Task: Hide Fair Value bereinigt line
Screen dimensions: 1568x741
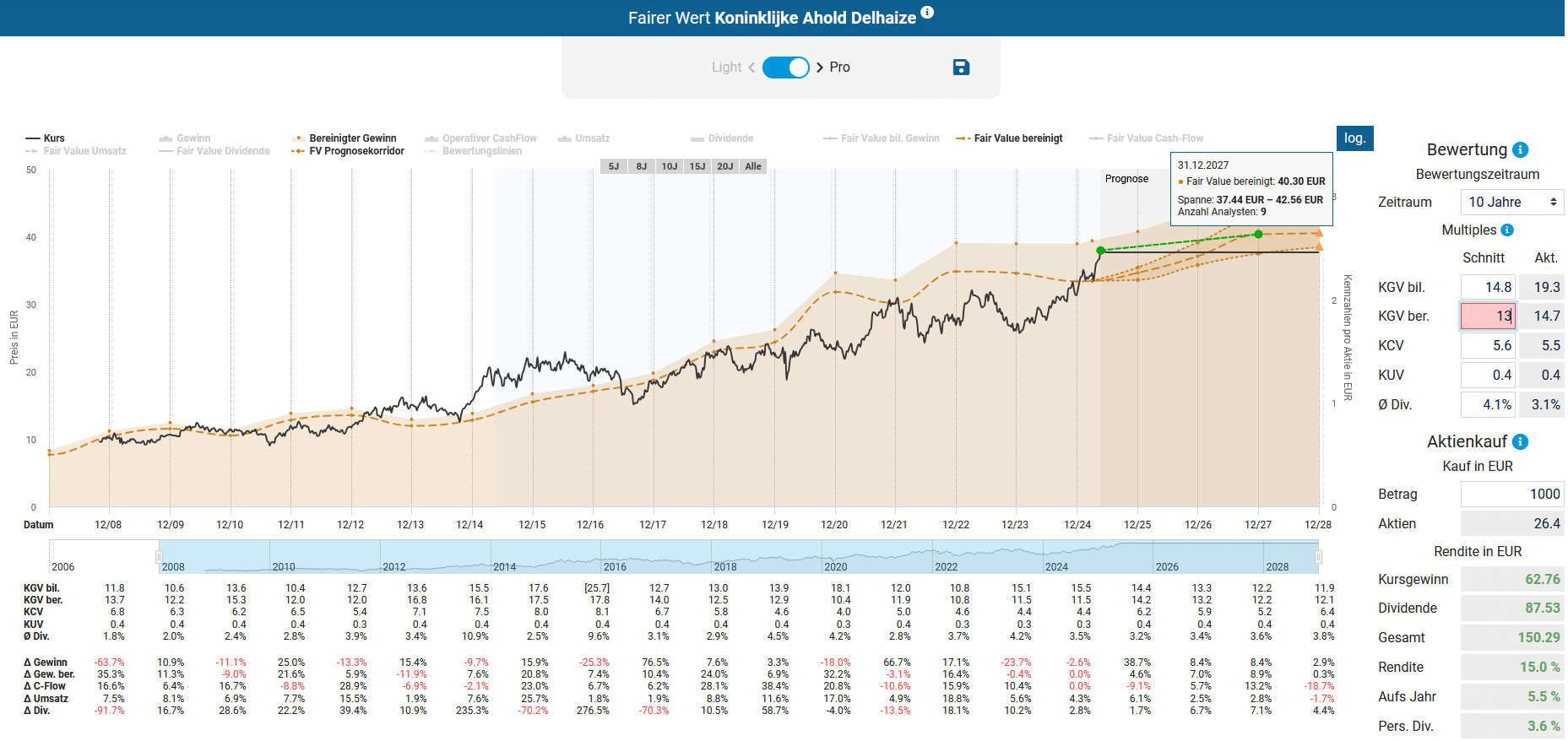Action: point(1009,138)
